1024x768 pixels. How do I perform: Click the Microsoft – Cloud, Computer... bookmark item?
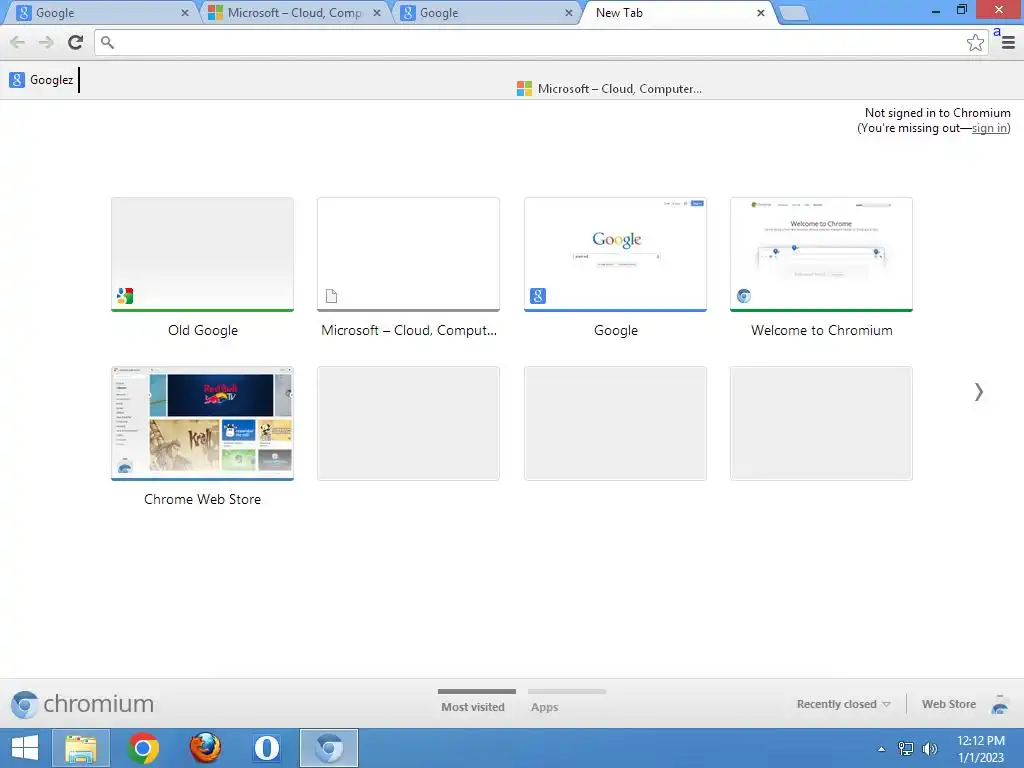[x=609, y=89]
